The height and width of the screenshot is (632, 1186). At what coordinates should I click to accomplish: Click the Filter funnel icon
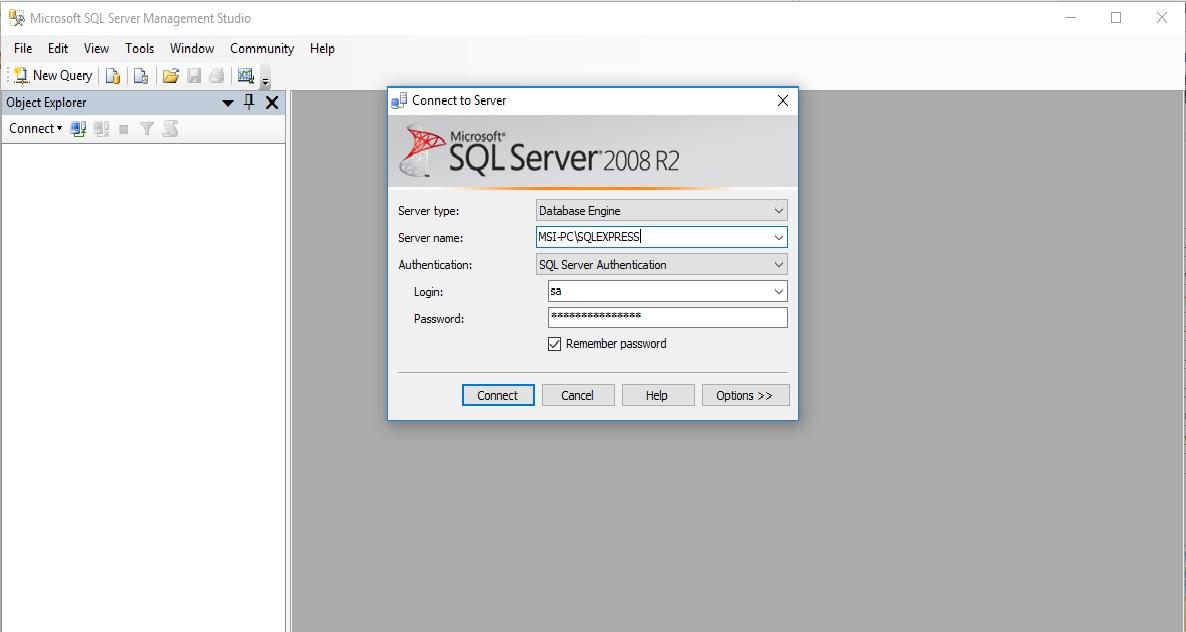[147, 129]
